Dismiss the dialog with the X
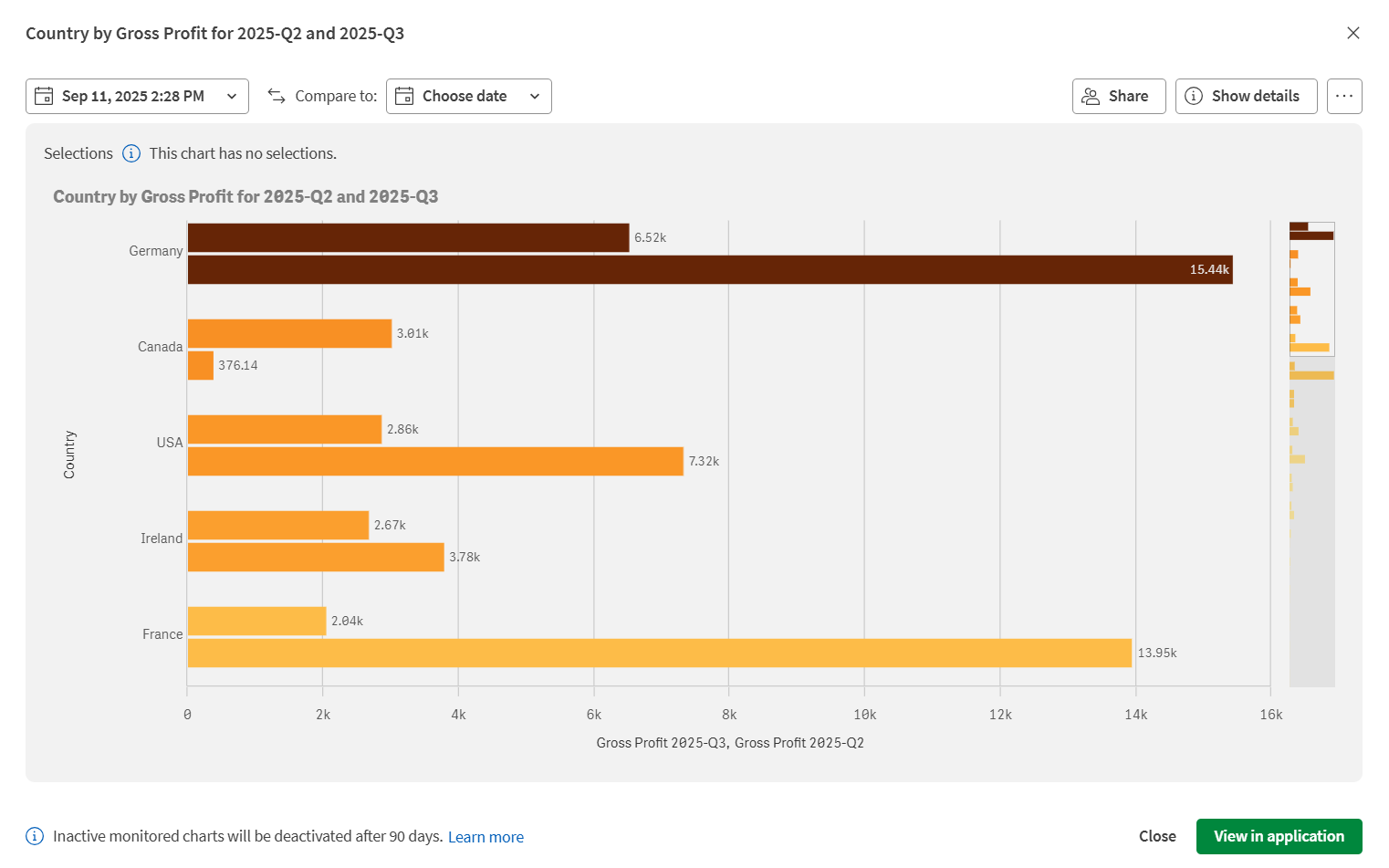This screenshot has height=868, width=1389. click(1353, 33)
